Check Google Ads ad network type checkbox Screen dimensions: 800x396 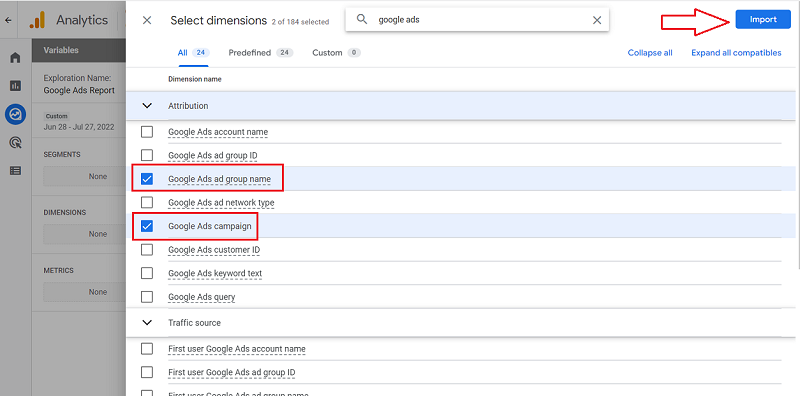tap(147, 203)
